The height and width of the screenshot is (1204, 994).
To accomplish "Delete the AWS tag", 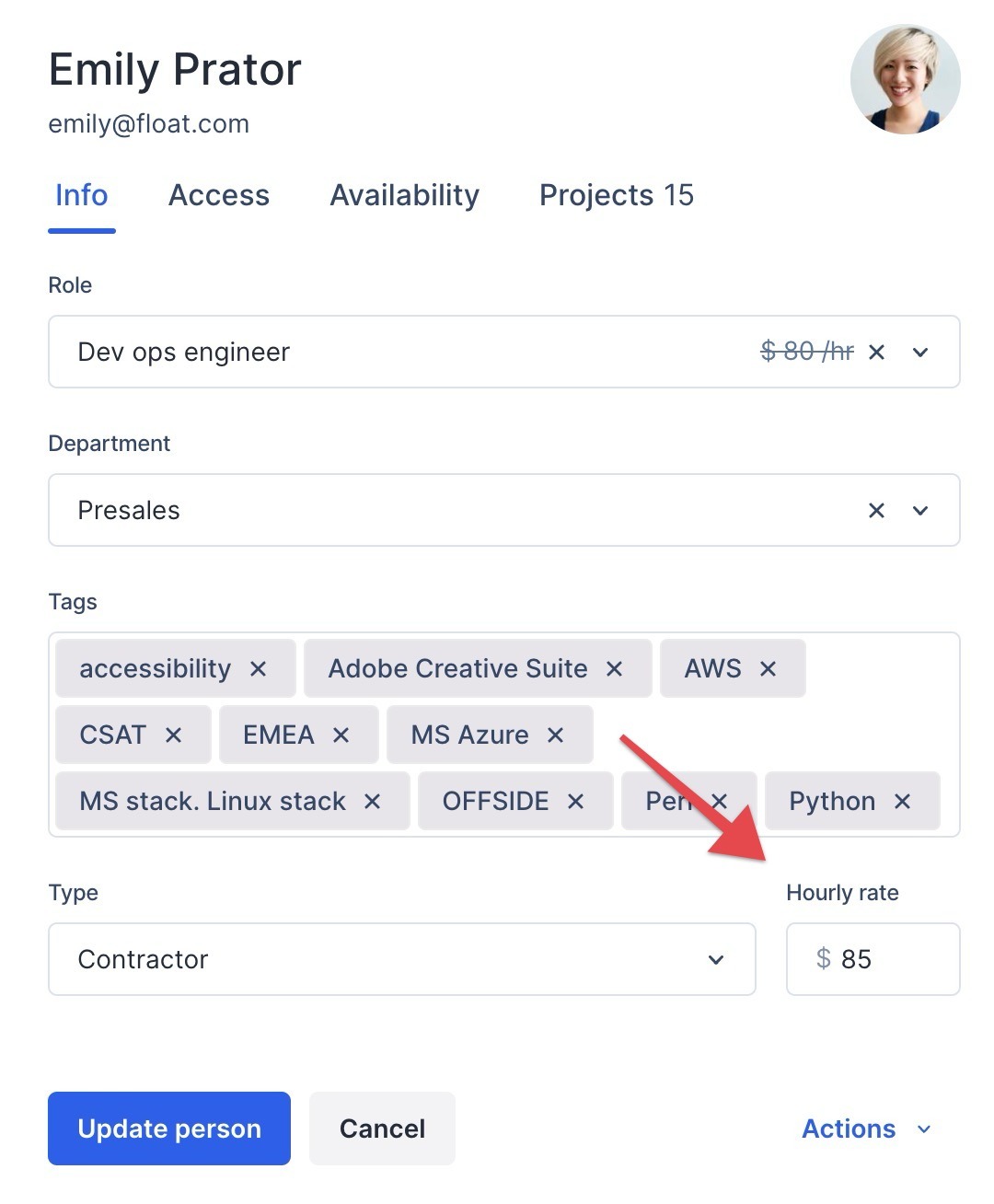I will [769, 669].
